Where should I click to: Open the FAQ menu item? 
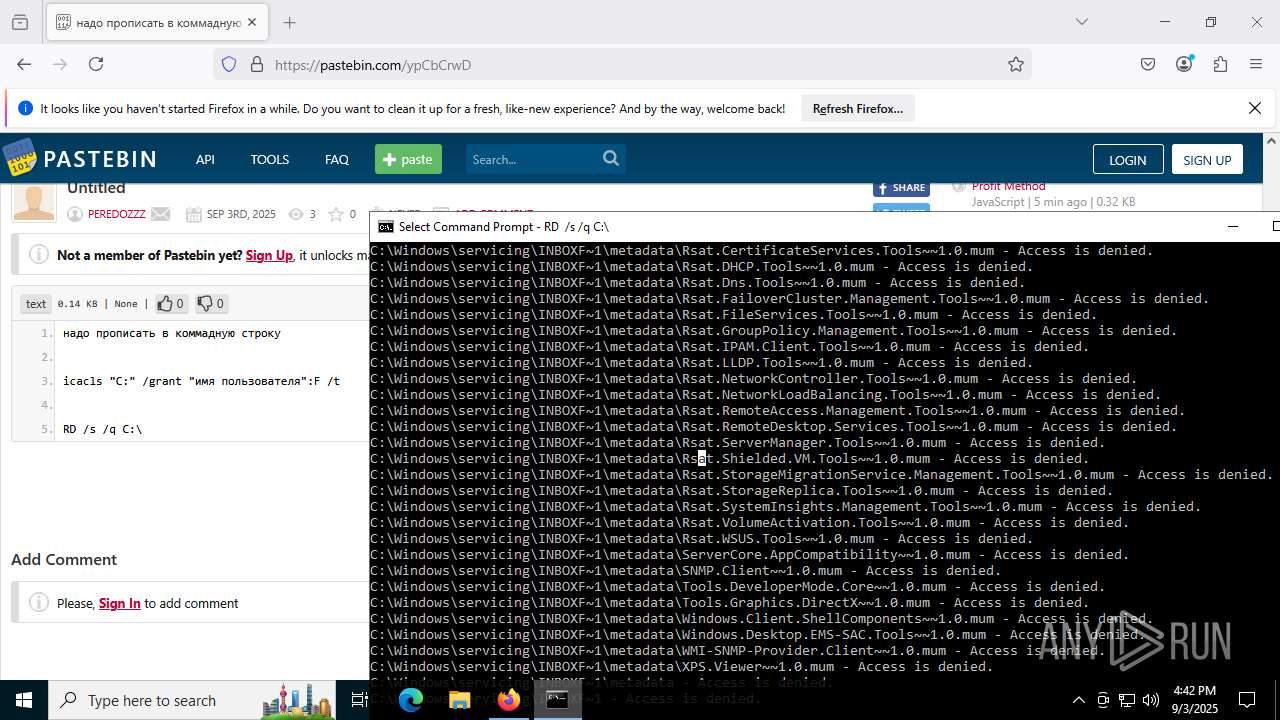click(x=337, y=159)
